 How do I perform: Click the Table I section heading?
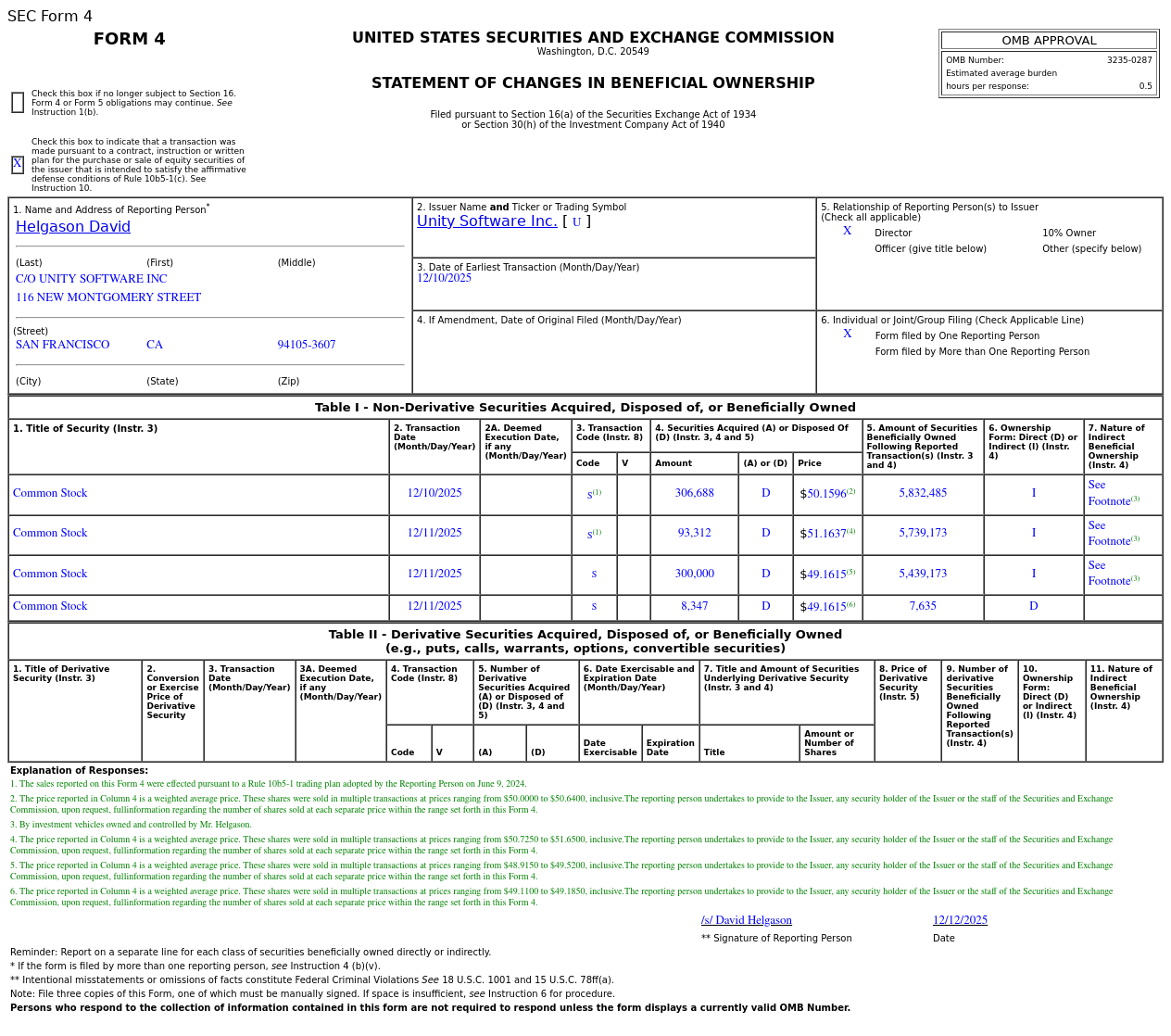[585, 408]
